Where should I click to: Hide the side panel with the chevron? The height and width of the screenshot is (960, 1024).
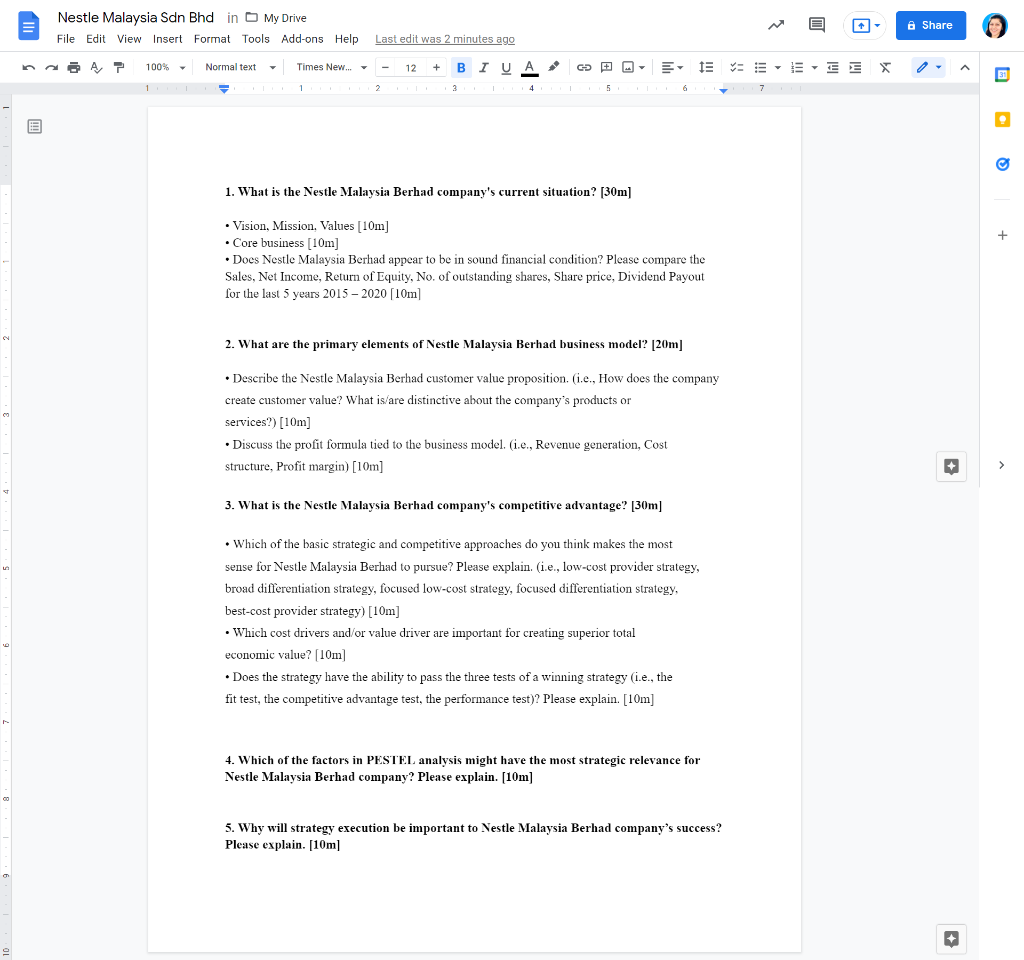pyautogui.click(x=1002, y=465)
